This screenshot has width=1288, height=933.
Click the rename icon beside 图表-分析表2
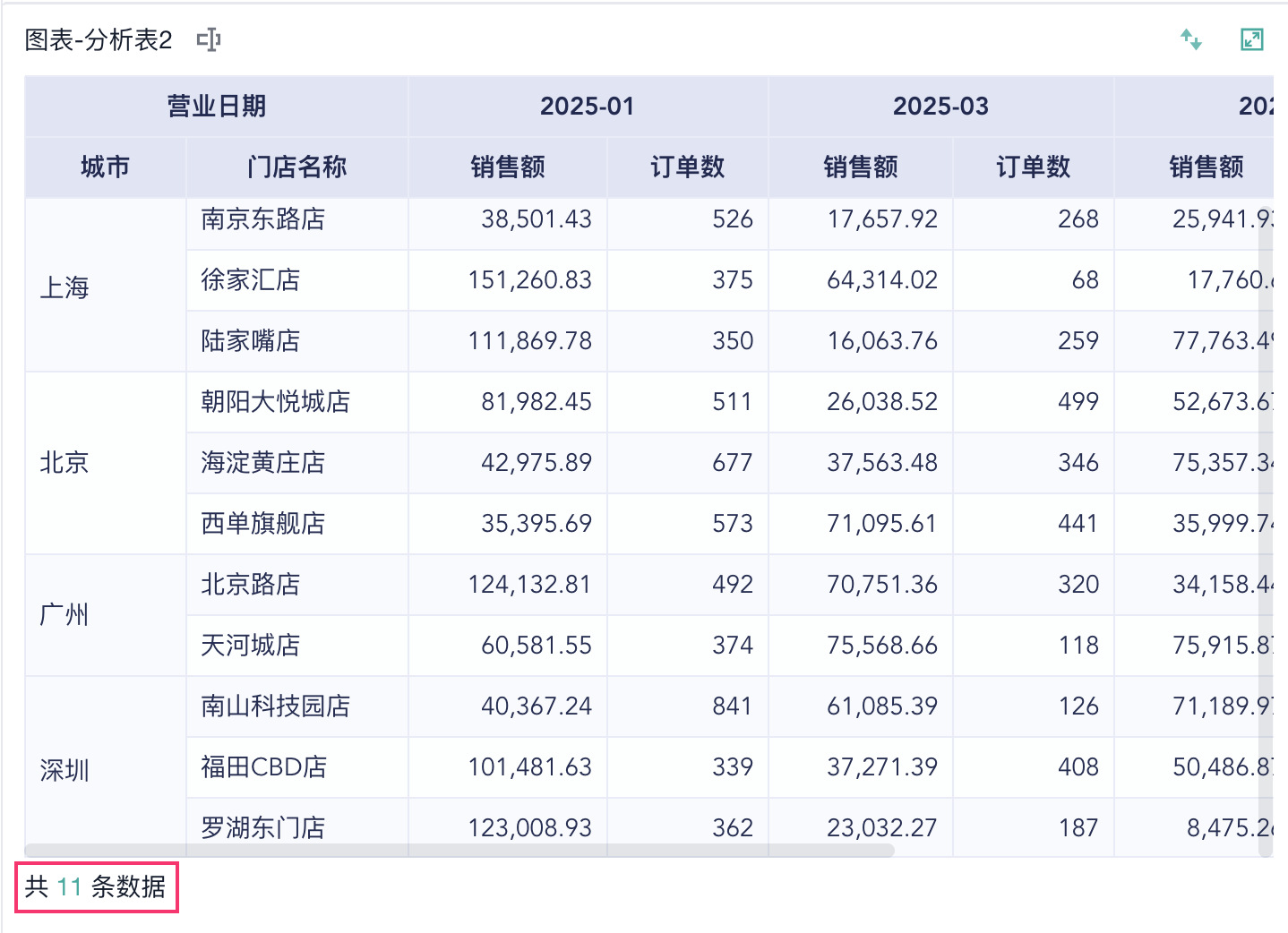click(209, 39)
